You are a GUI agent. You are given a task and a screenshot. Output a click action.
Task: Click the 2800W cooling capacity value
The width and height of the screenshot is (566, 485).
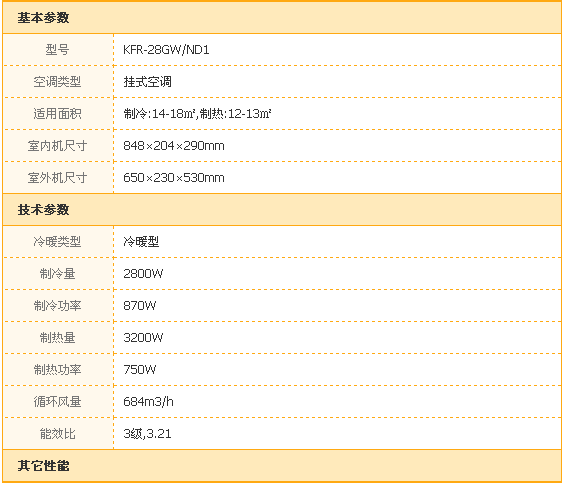143,274
